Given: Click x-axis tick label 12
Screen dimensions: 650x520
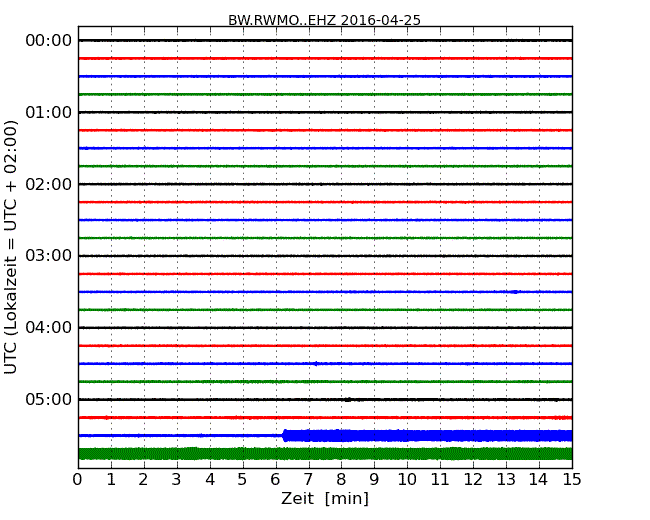Looking at the screenshot, I should click(x=473, y=480).
